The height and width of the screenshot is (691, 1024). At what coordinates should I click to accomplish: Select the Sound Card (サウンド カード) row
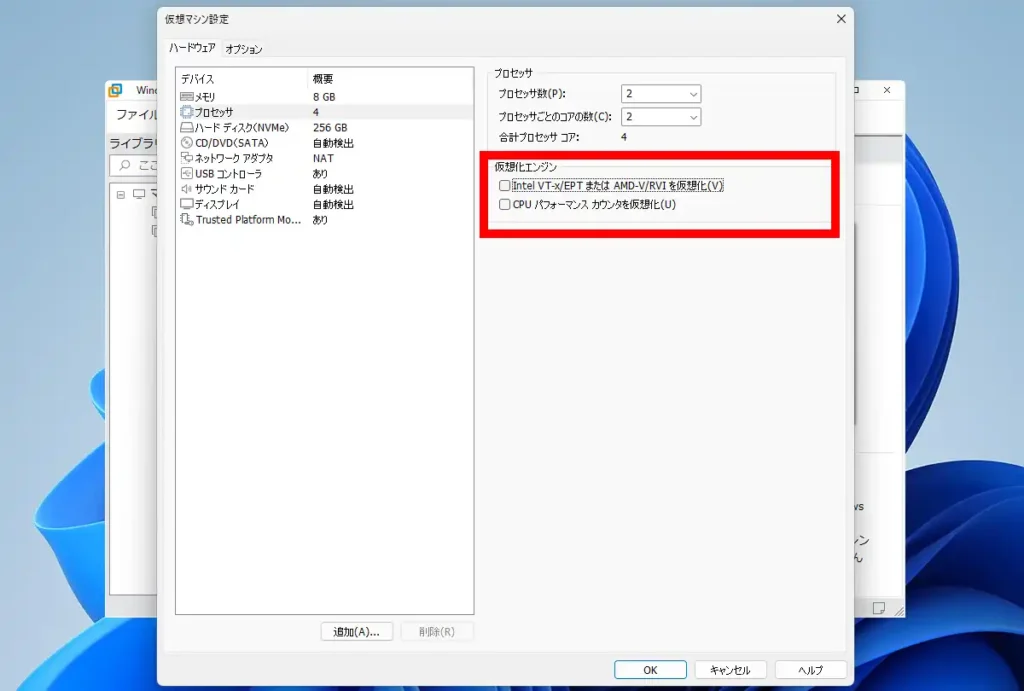click(x=324, y=189)
